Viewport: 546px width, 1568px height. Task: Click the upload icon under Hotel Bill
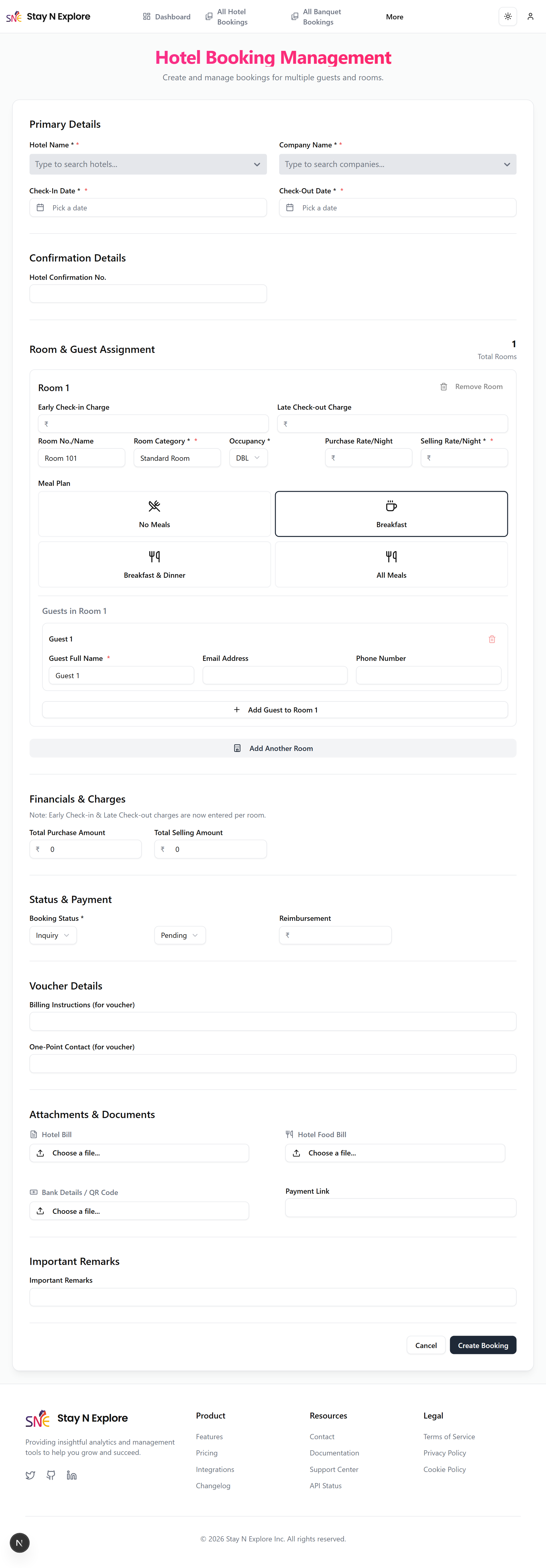[40, 1153]
